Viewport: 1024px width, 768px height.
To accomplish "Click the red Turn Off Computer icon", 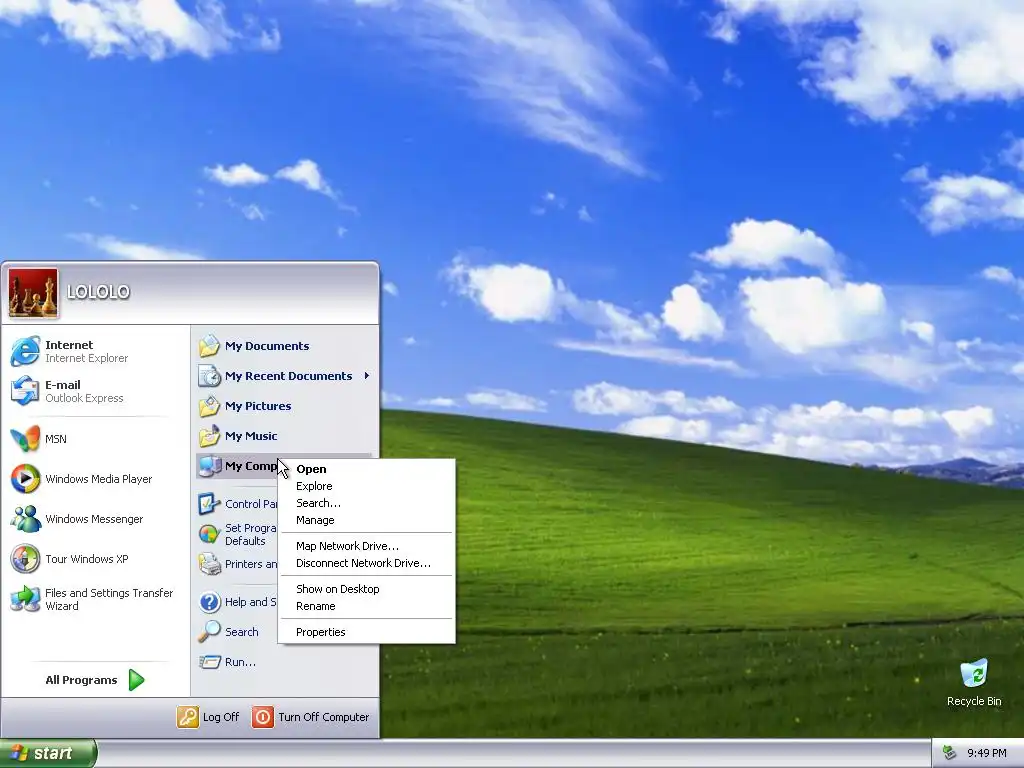I will tap(263, 716).
